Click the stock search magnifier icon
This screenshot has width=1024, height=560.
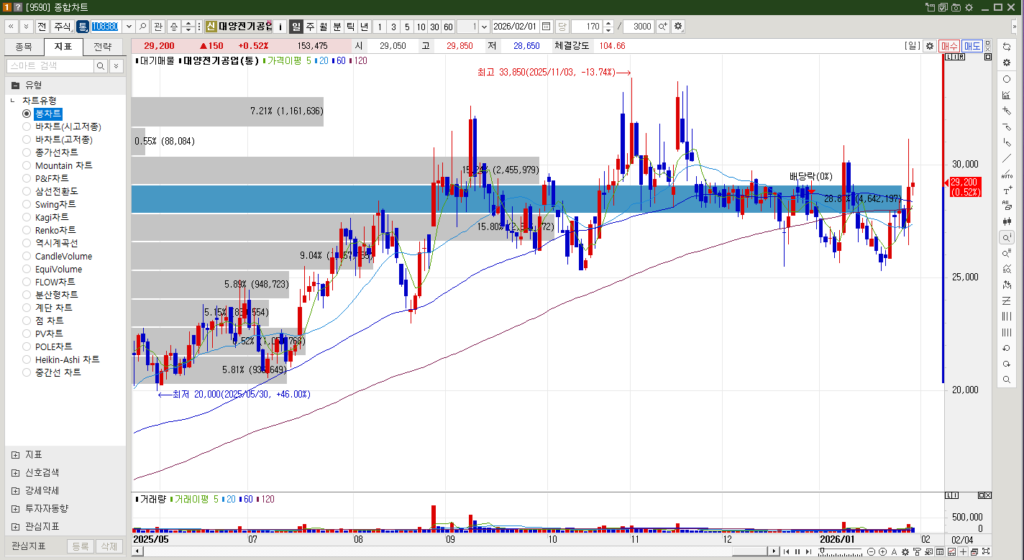click(143, 26)
